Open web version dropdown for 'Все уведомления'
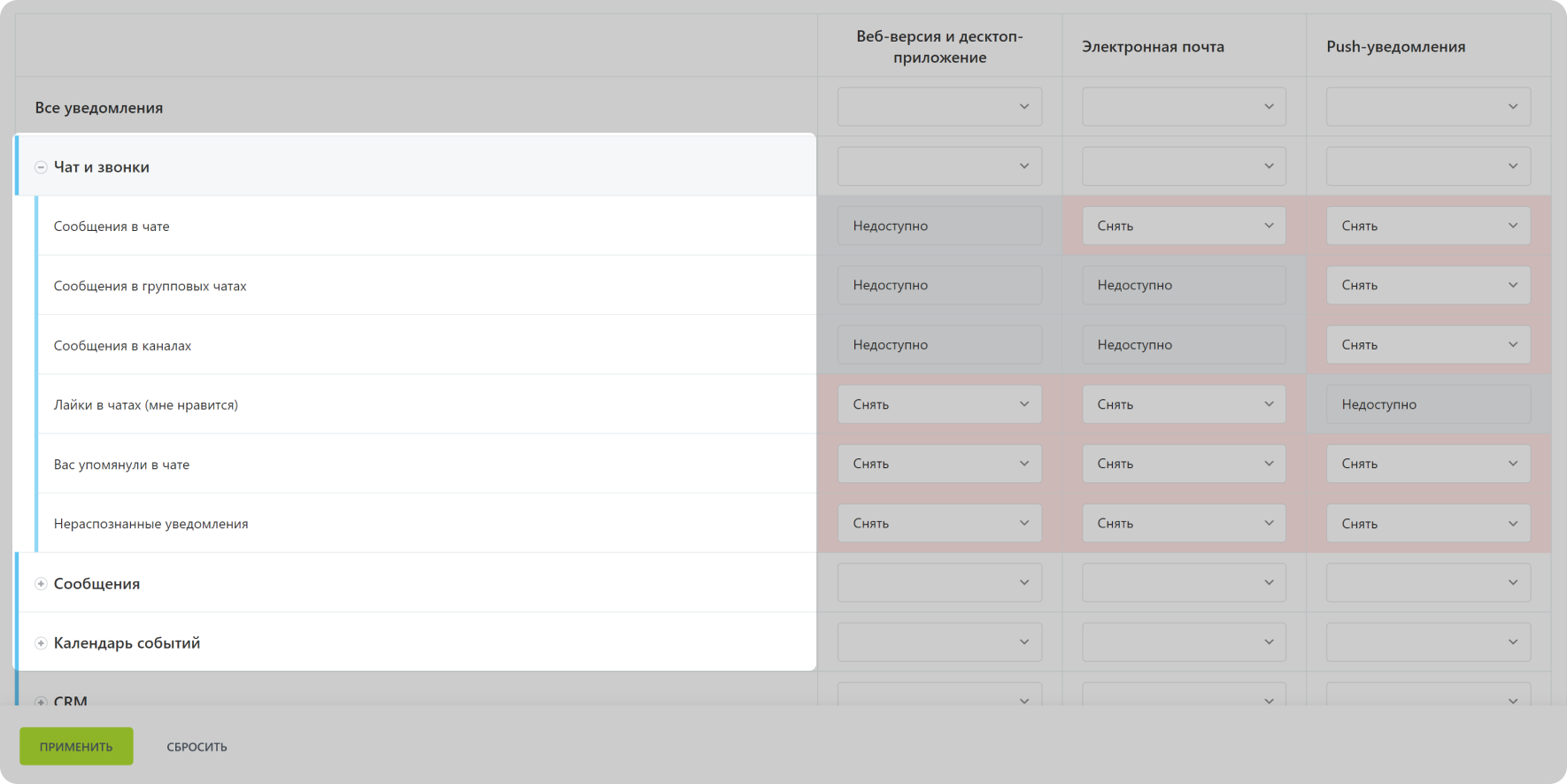 [939, 107]
